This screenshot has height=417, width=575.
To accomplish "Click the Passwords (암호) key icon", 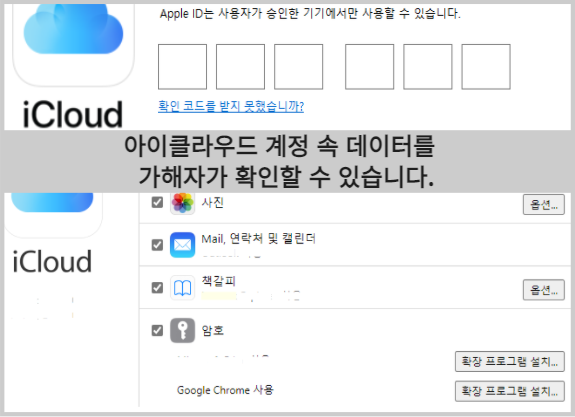I will tap(182, 330).
